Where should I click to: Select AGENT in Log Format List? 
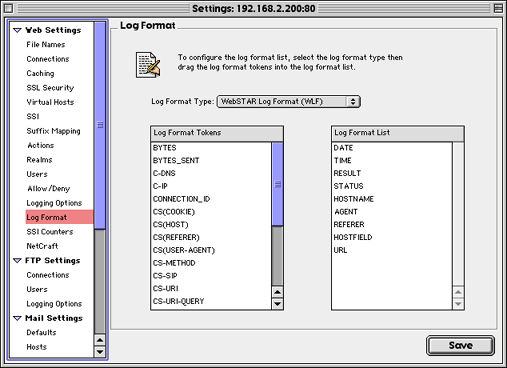[346, 212]
